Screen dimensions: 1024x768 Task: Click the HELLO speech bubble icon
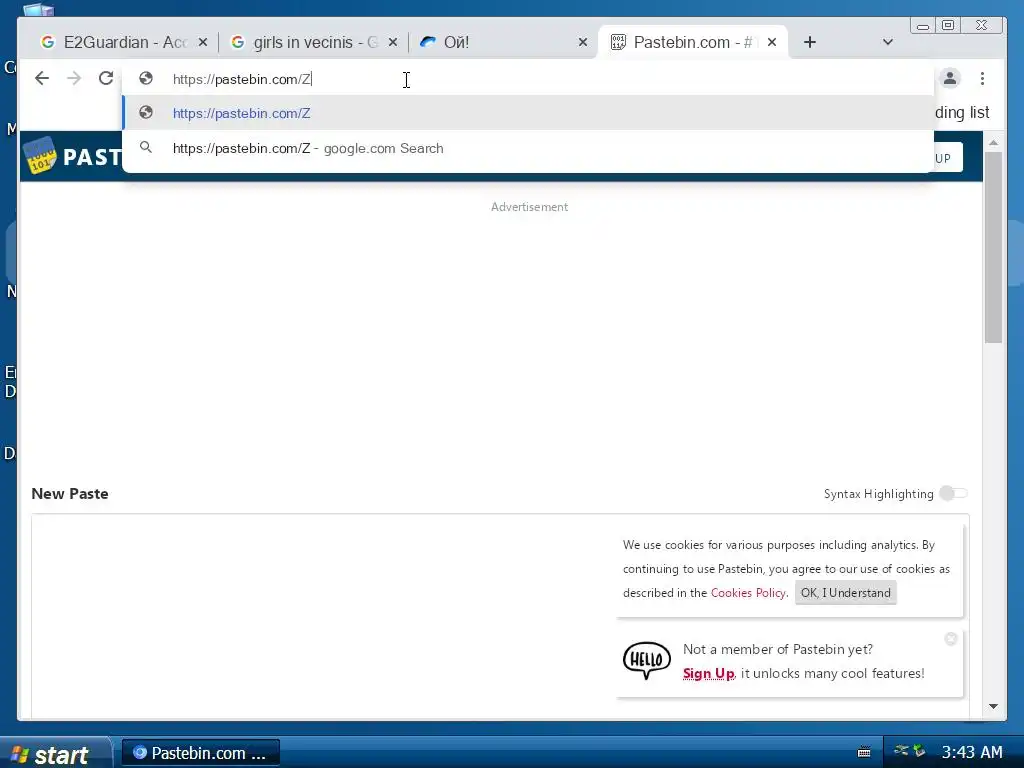(647, 660)
